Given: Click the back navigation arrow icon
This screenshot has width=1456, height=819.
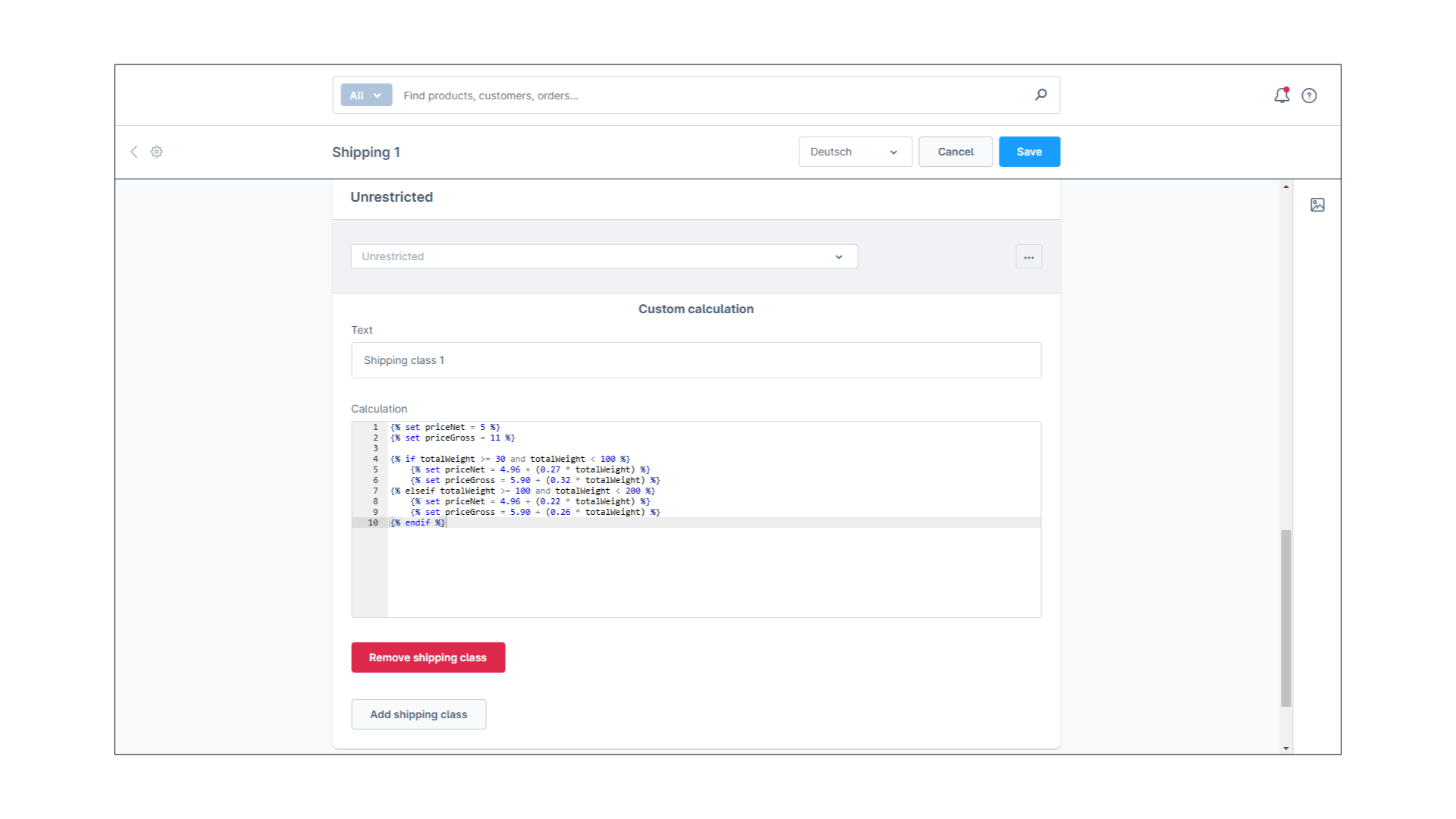Looking at the screenshot, I should coord(134,151).
